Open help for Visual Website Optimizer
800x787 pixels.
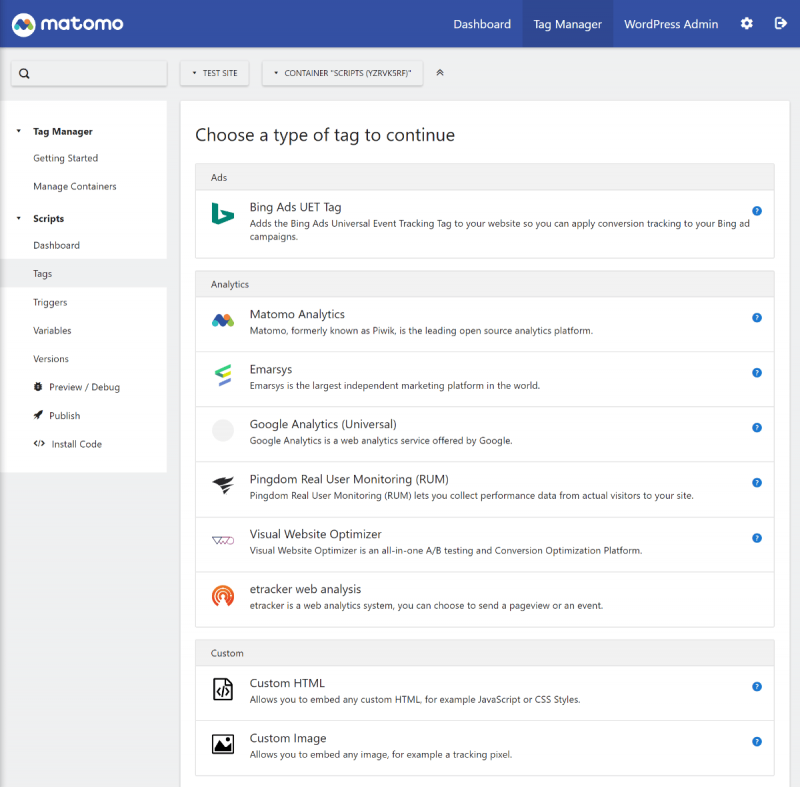pyautogui.click(x=757, y=538)
